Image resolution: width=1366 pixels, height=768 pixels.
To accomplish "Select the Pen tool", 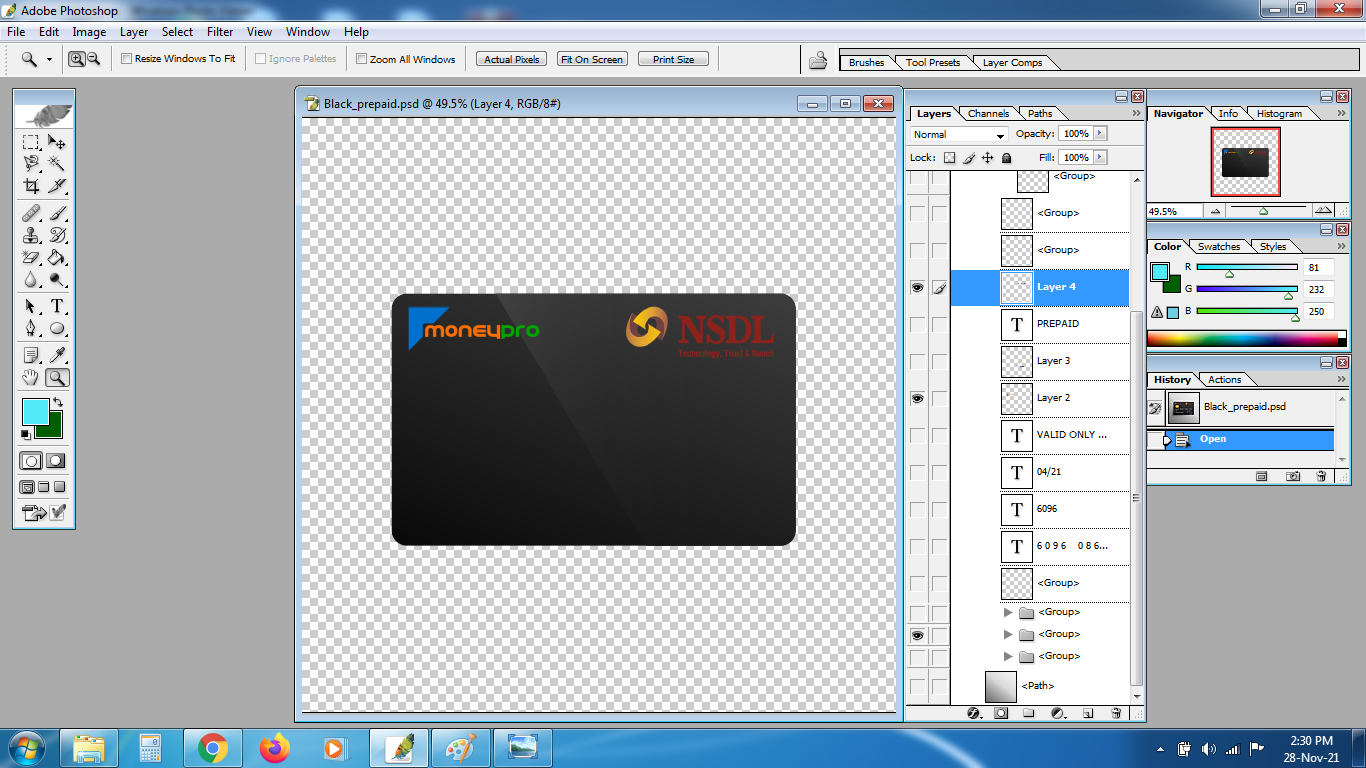I will point(31,328).
